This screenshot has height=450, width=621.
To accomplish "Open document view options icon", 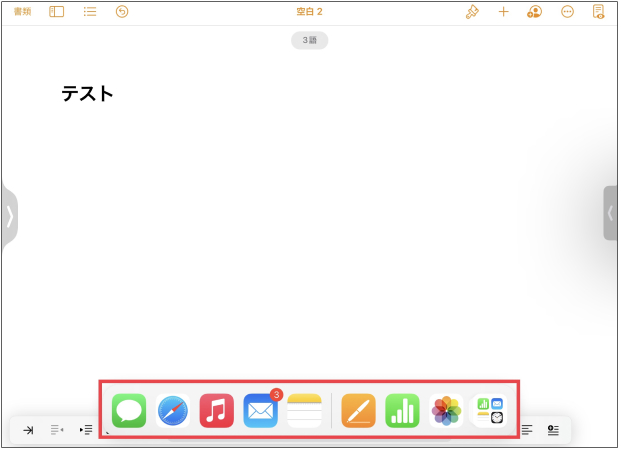I will (x=598, y=11).
